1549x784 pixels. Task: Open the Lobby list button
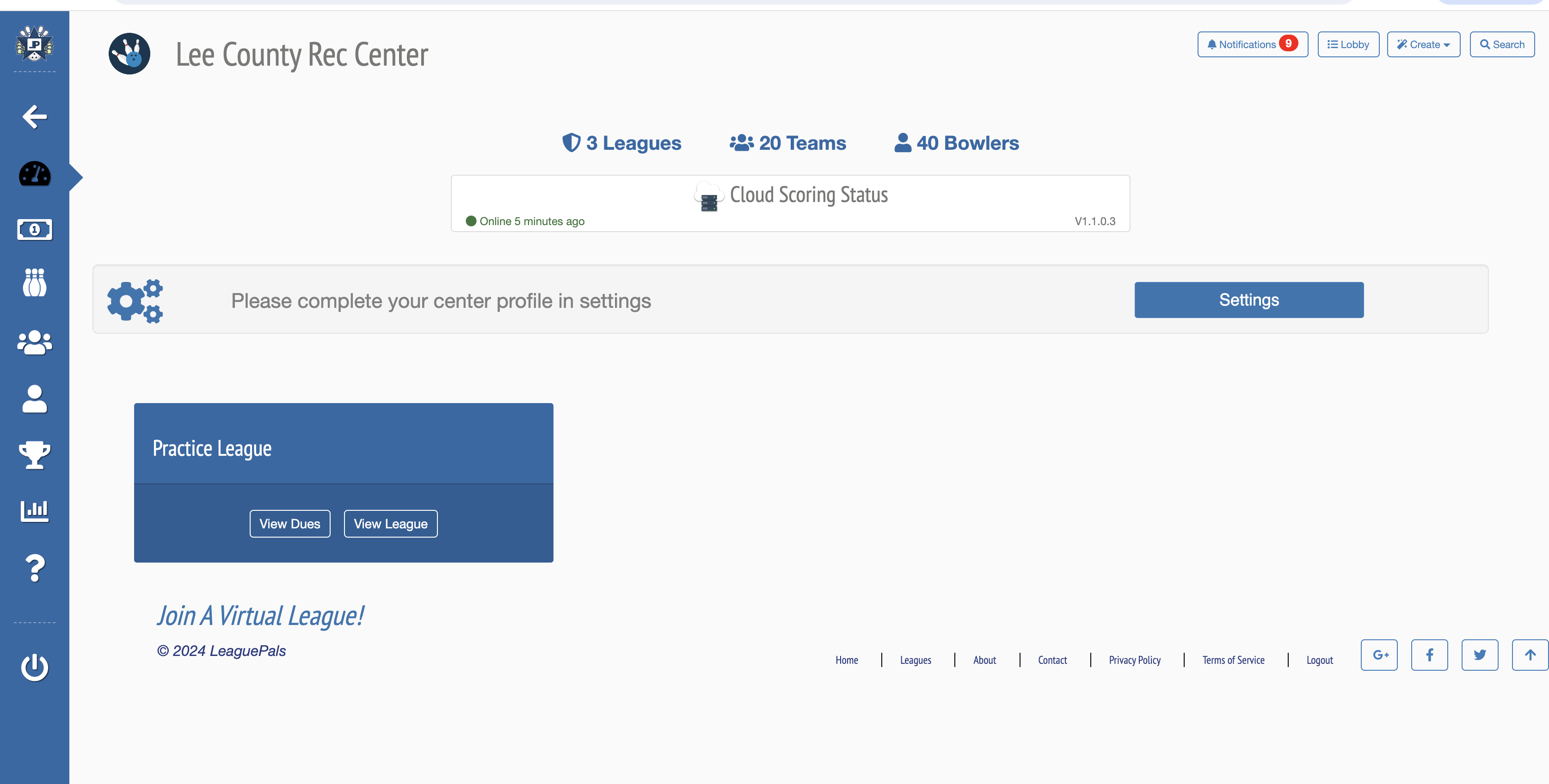1347,44
